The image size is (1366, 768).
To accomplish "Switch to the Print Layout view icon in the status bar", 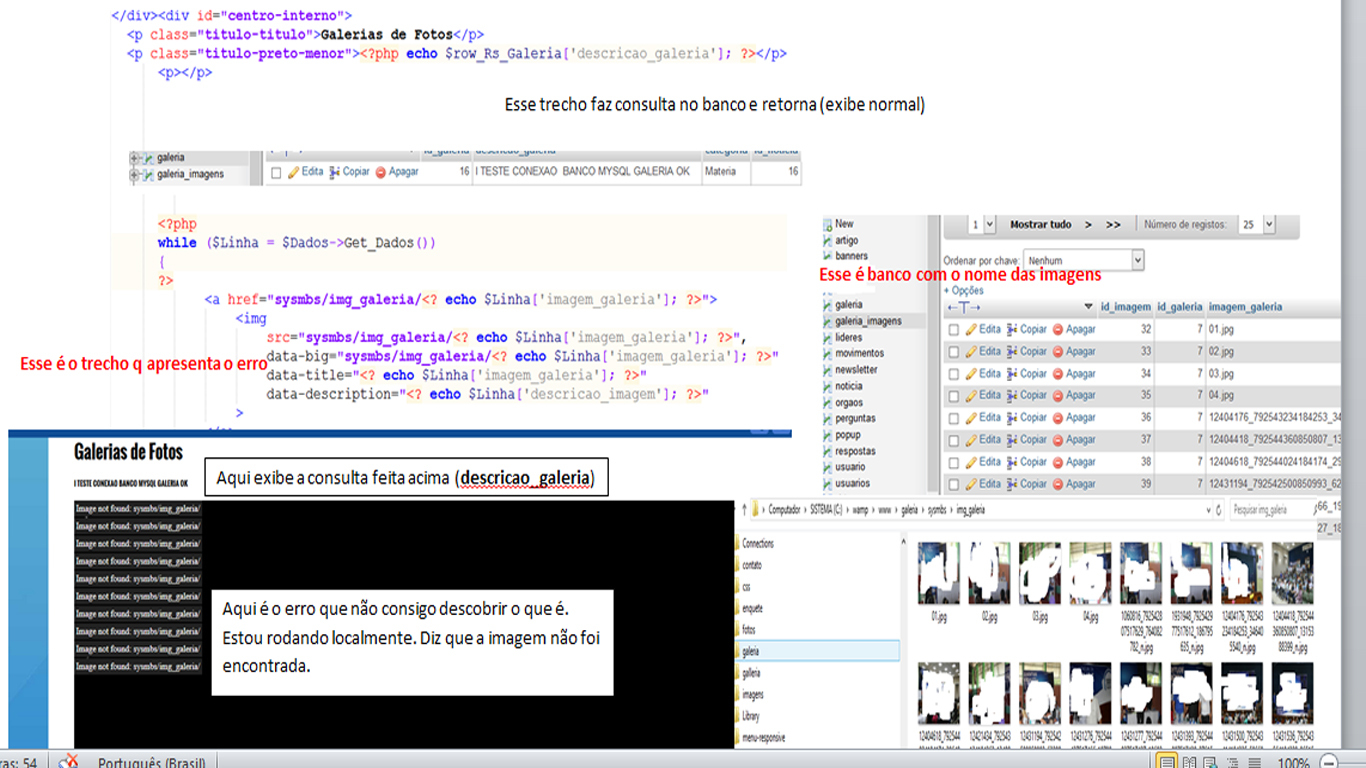I will 1166,761.
